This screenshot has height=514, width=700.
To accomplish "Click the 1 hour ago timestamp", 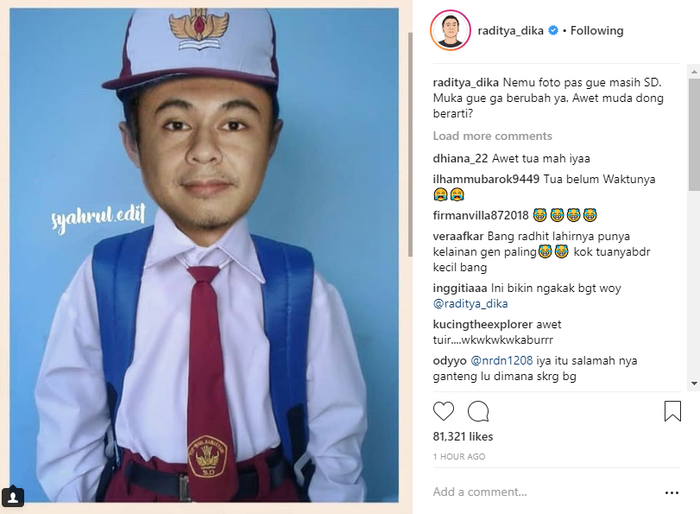I will tap(459, 457).
